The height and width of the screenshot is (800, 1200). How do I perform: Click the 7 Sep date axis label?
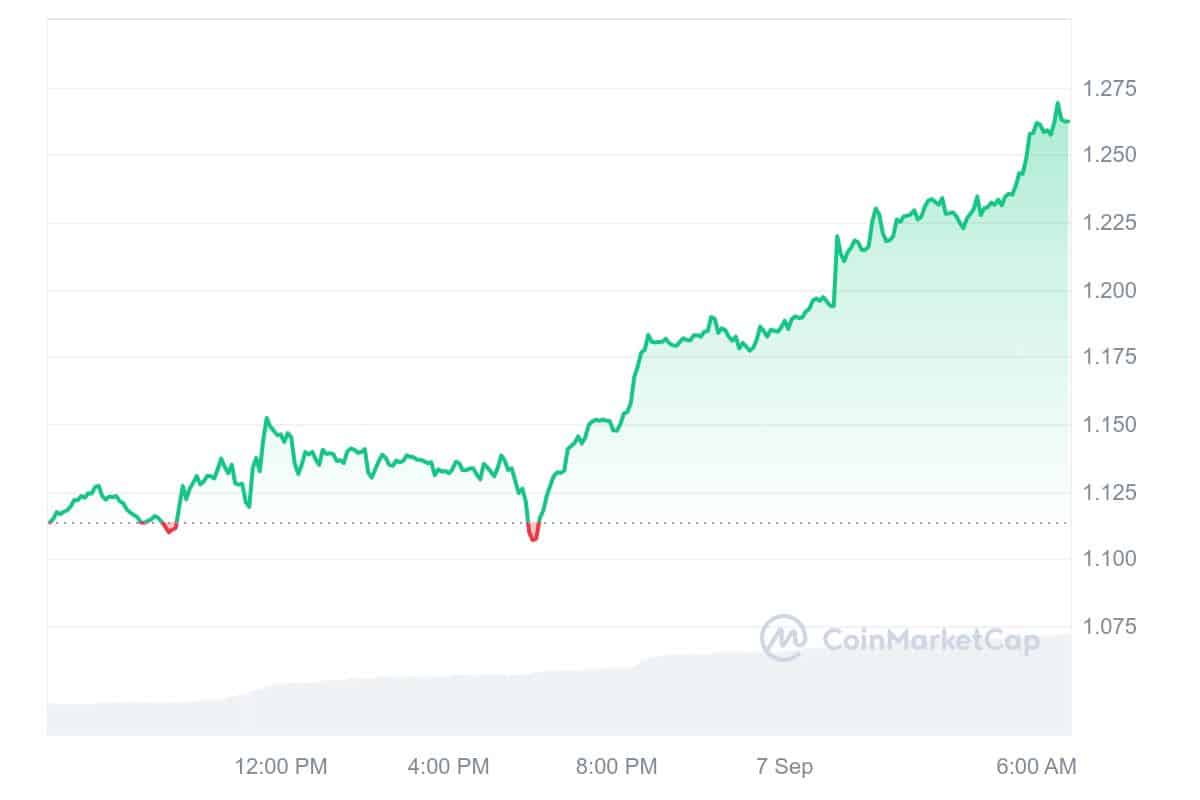[783, 767]
